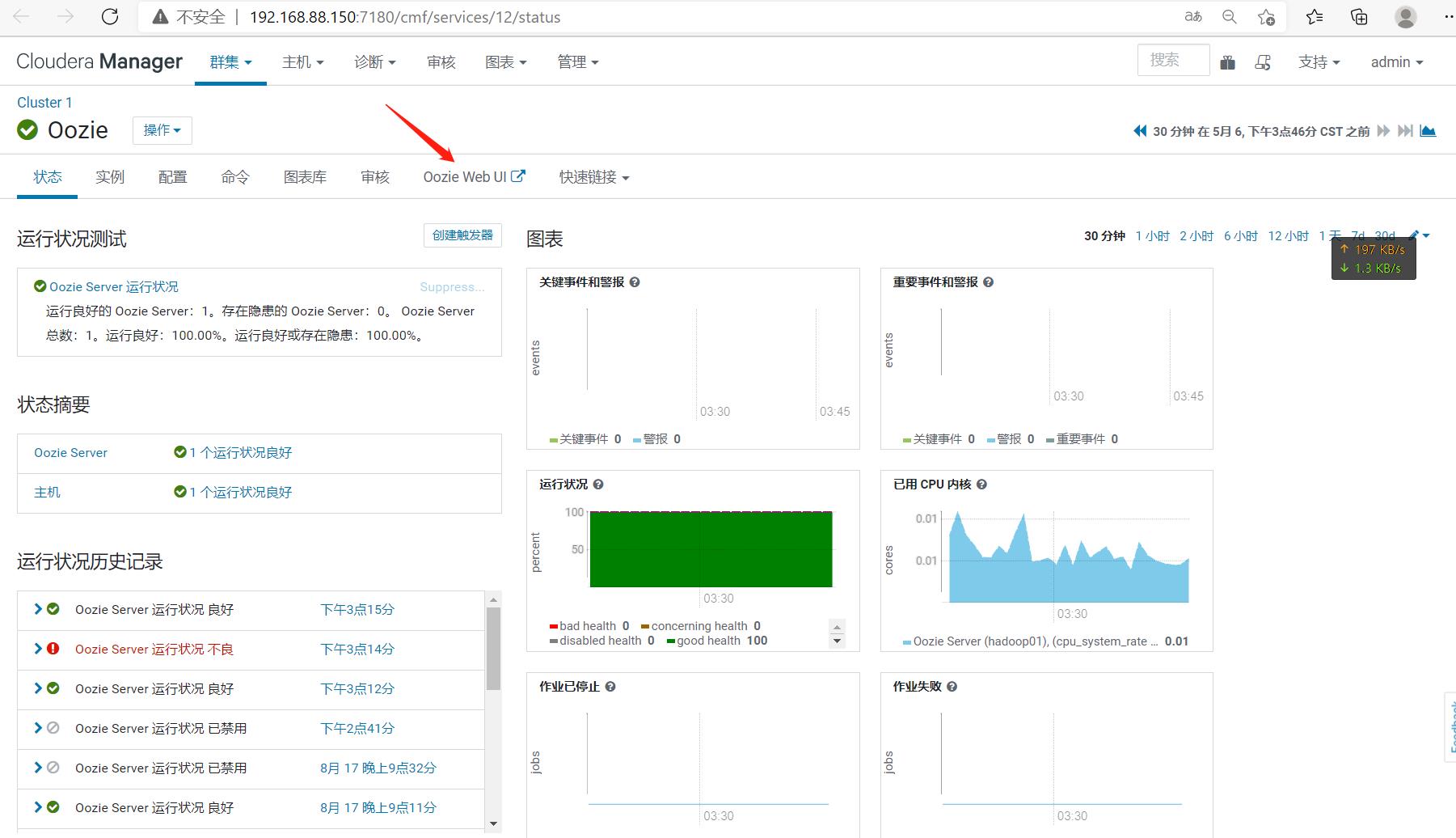The height and width of the screenshot is (838, 1456).
Task: Click help icon next to 关键事件和警报
Action: [x=635, y=282]
